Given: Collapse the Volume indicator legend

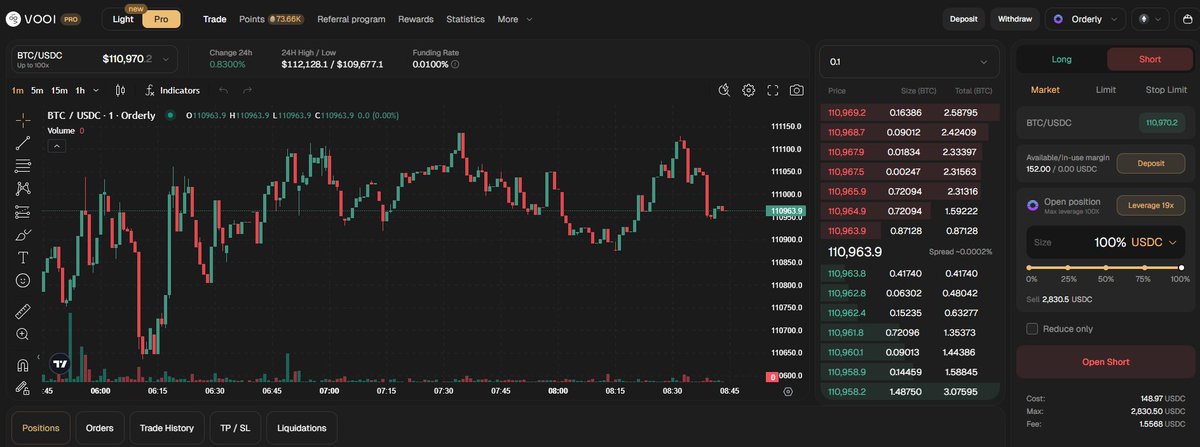Looking at the screenshot, I should click(57, 146).
